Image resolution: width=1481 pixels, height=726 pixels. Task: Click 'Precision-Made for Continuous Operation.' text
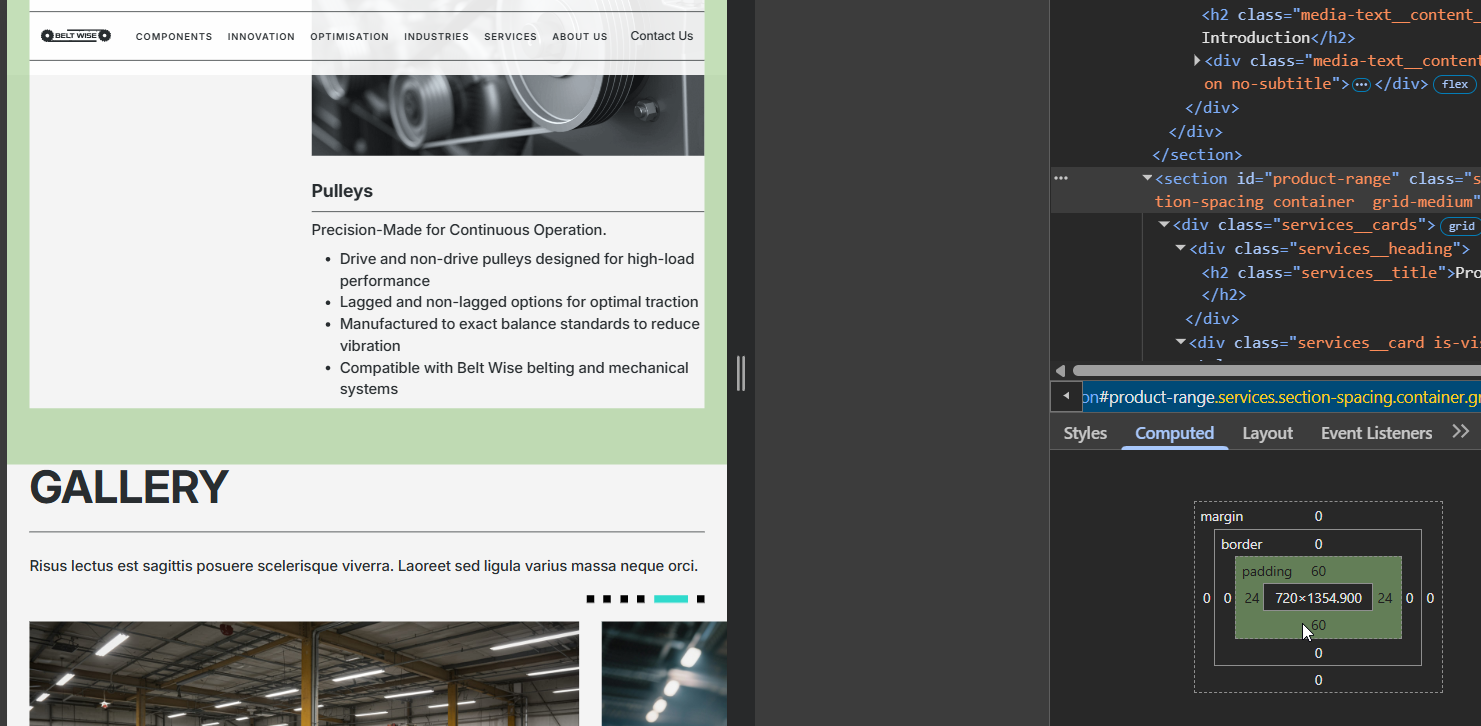[x=459, y=230]
